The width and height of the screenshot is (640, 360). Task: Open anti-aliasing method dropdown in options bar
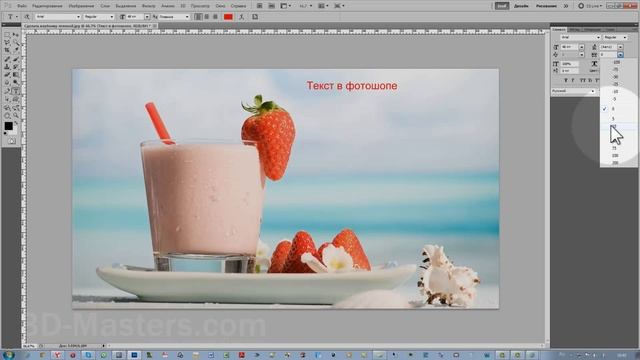pyautogui.click(x=187, y=17)
